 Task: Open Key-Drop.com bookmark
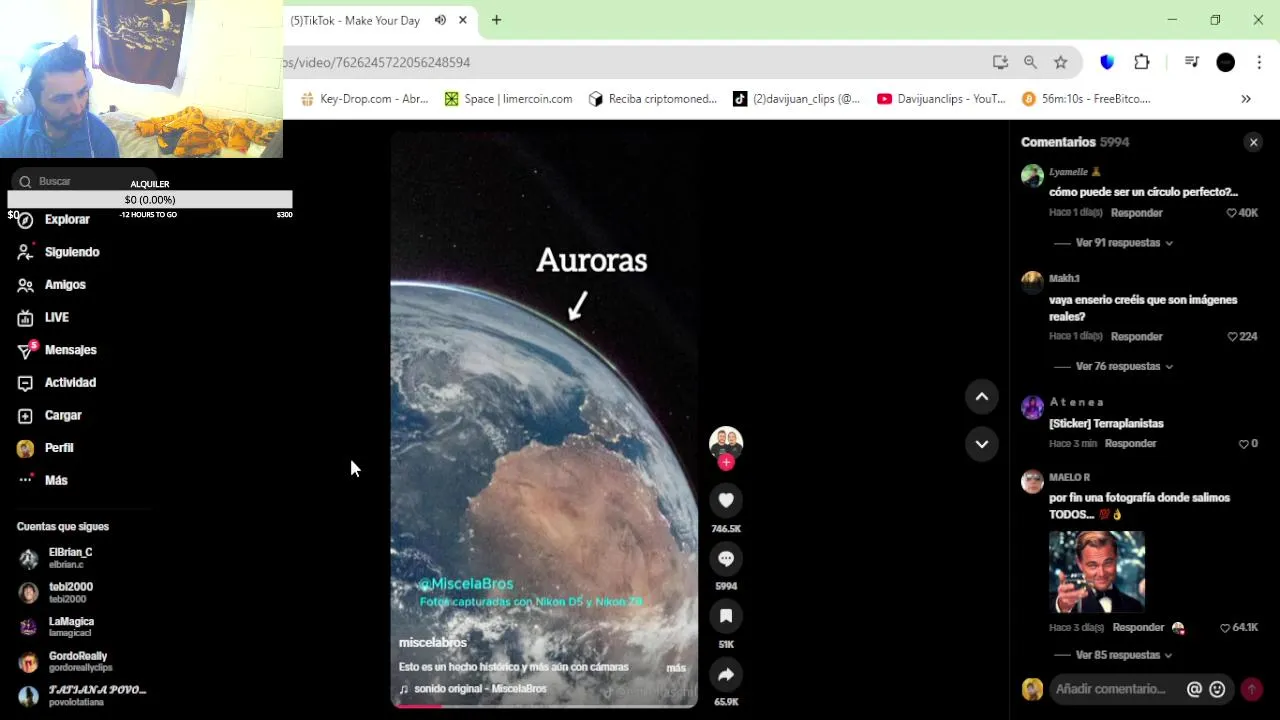coord(364,99)
